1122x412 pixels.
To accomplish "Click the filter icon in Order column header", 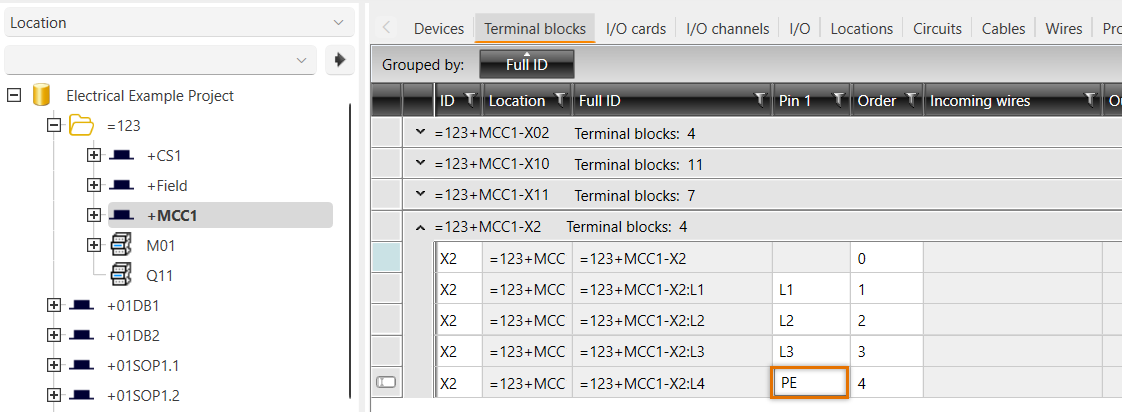I will [x=911, y=100].
